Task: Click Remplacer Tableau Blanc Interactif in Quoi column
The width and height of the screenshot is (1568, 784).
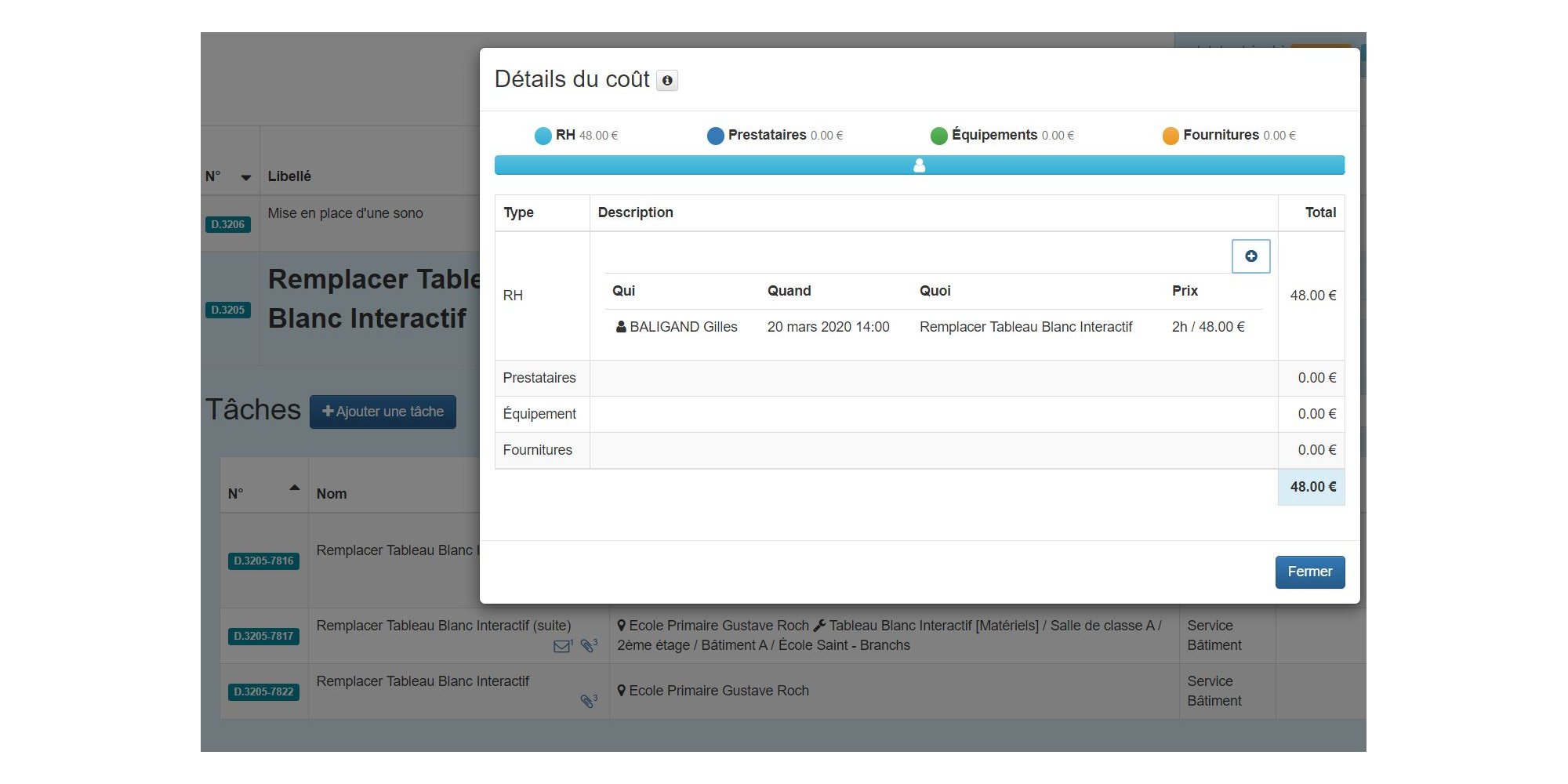Action: 1025,327
